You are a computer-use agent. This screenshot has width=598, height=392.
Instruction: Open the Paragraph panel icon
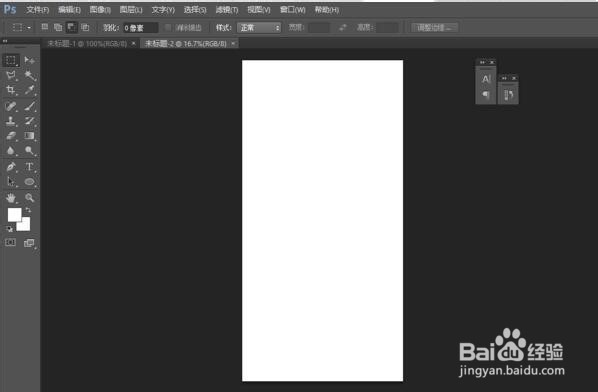point(486,94)
